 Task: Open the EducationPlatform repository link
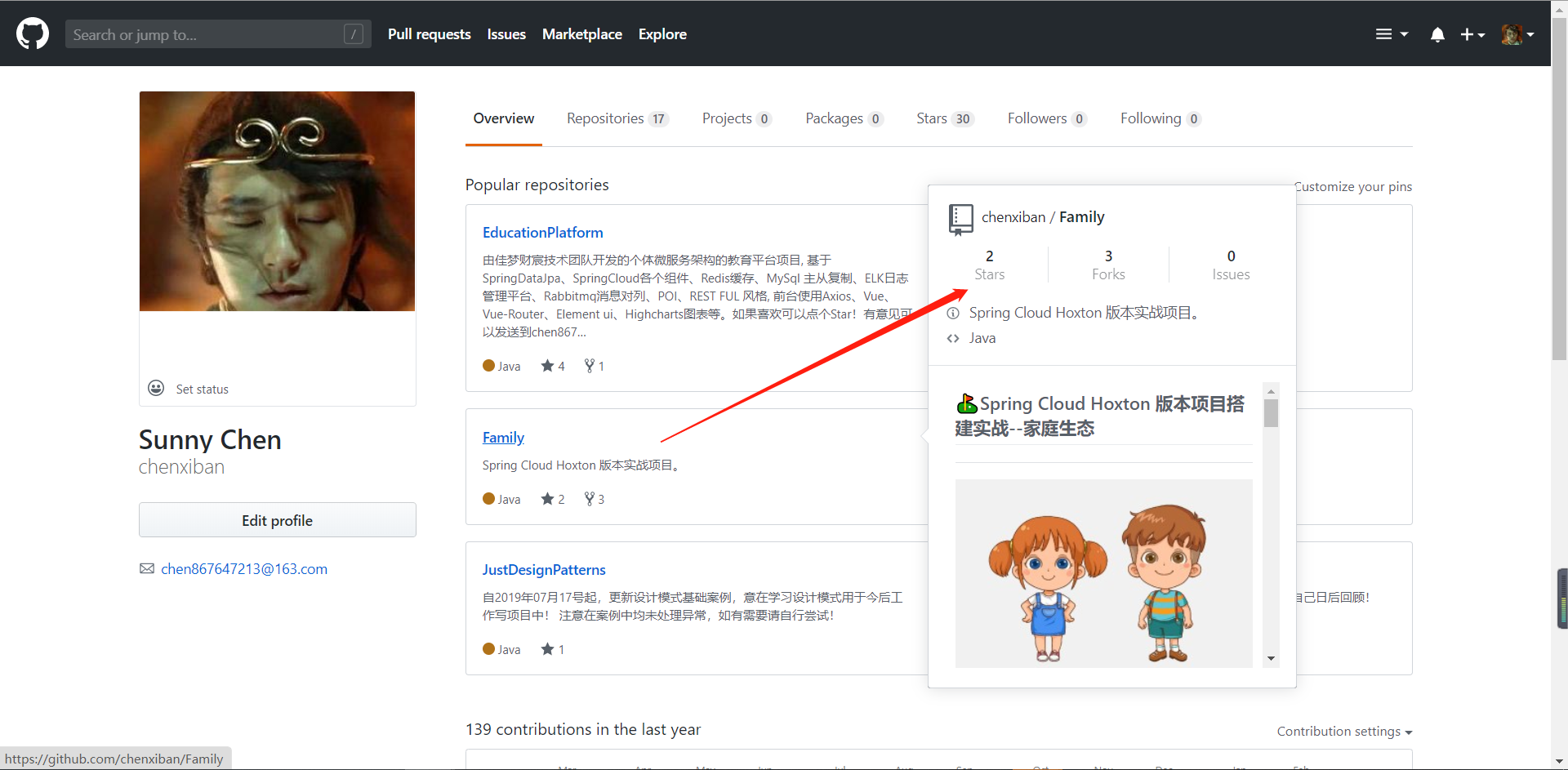(x=543, y=233)
